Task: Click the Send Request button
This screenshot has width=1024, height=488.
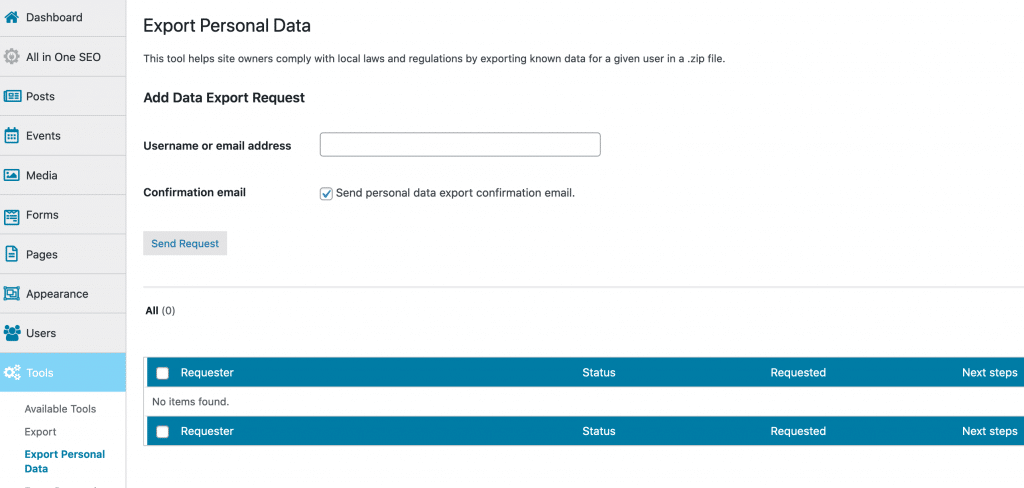Action: [185, 243]
